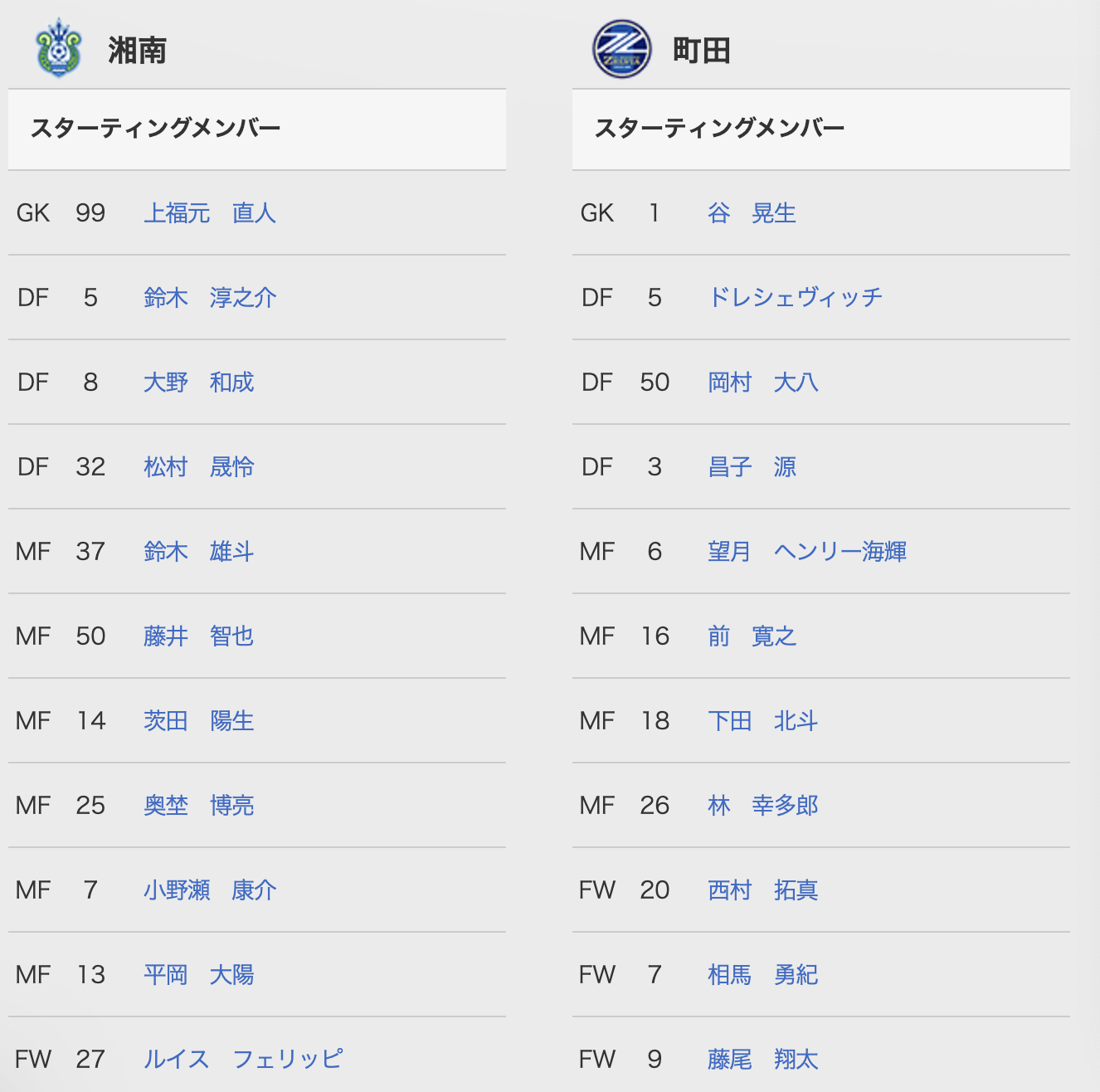Select 下田 北斗 in Machida lineup
The height and width of the screenshot is (1092, 1100).
coord(763,721)
